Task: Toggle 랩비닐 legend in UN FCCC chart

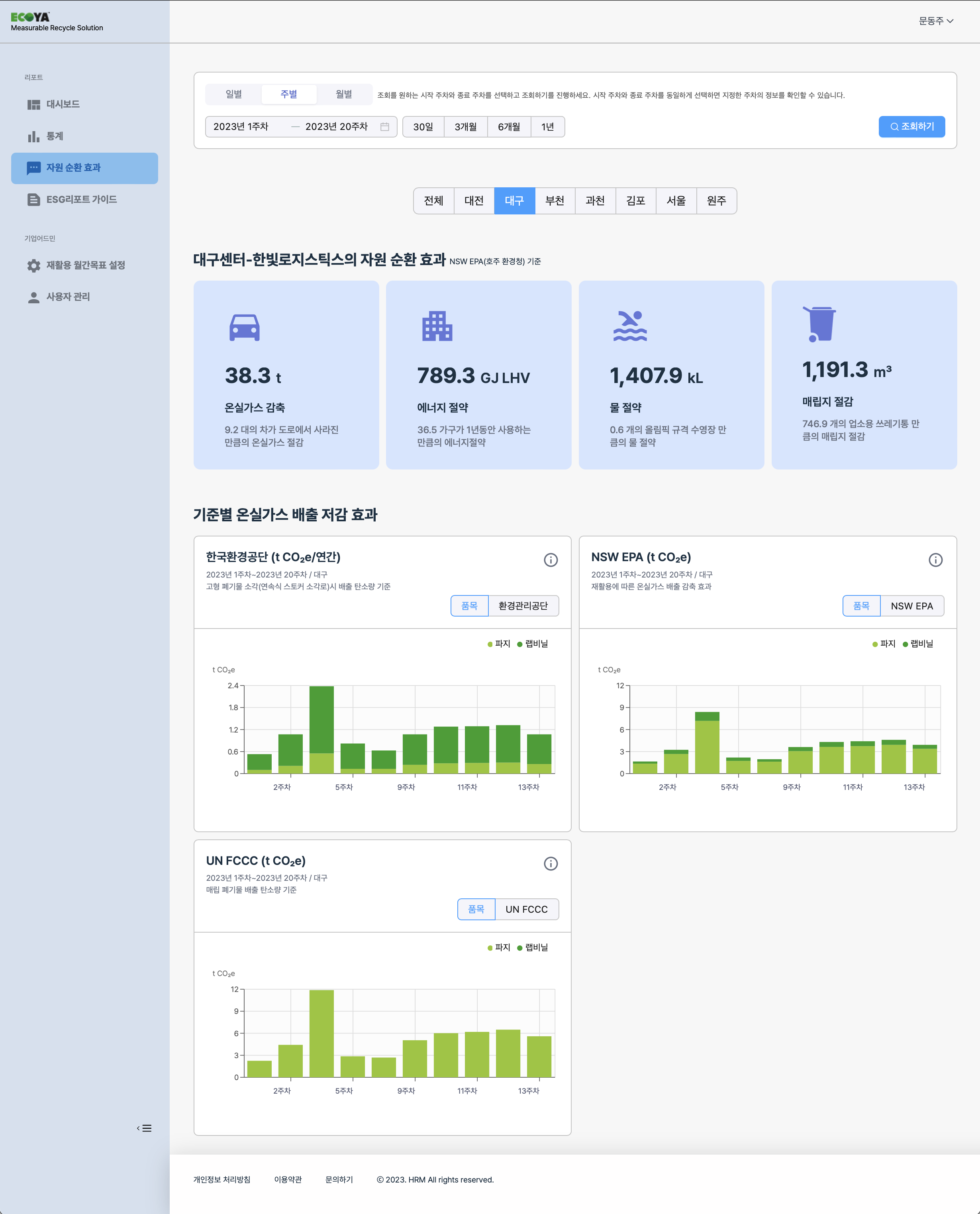Action: click(532, 947)
